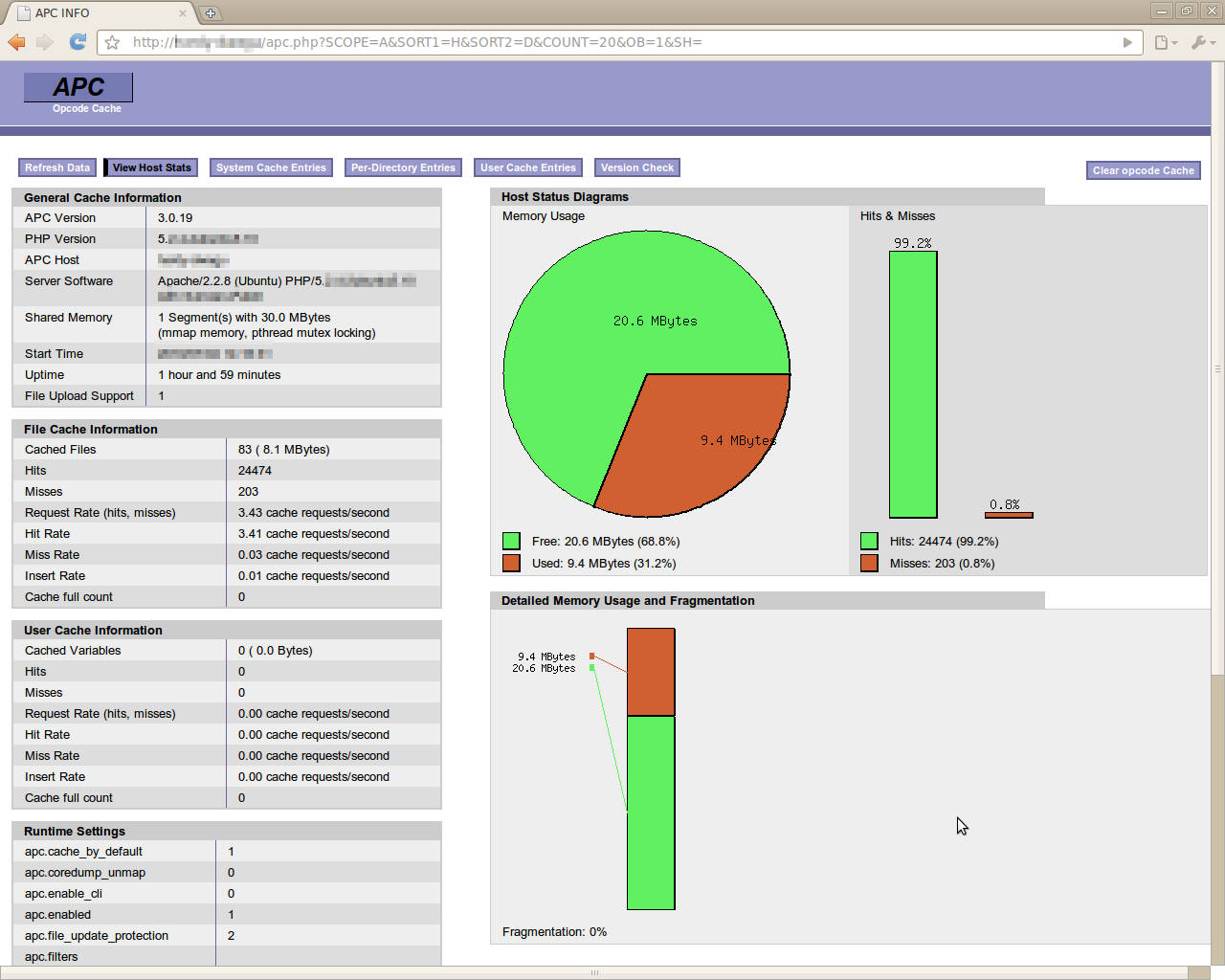
Task: Open the wrench settings menu
Action: click(x=1203, y=42)
